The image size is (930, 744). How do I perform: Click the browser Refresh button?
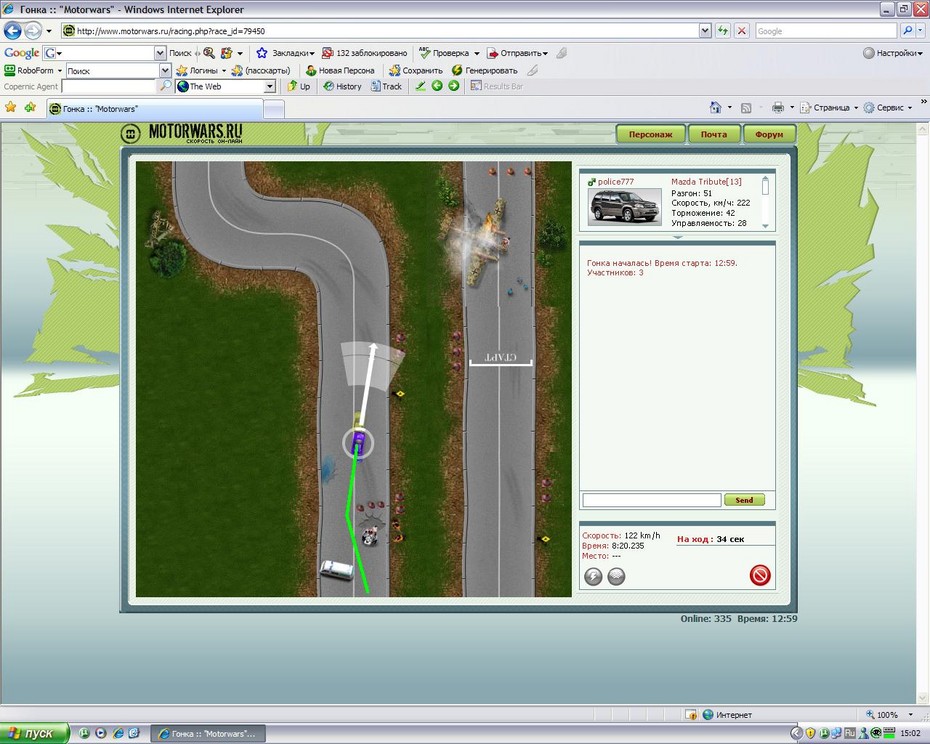pos(723,31)
